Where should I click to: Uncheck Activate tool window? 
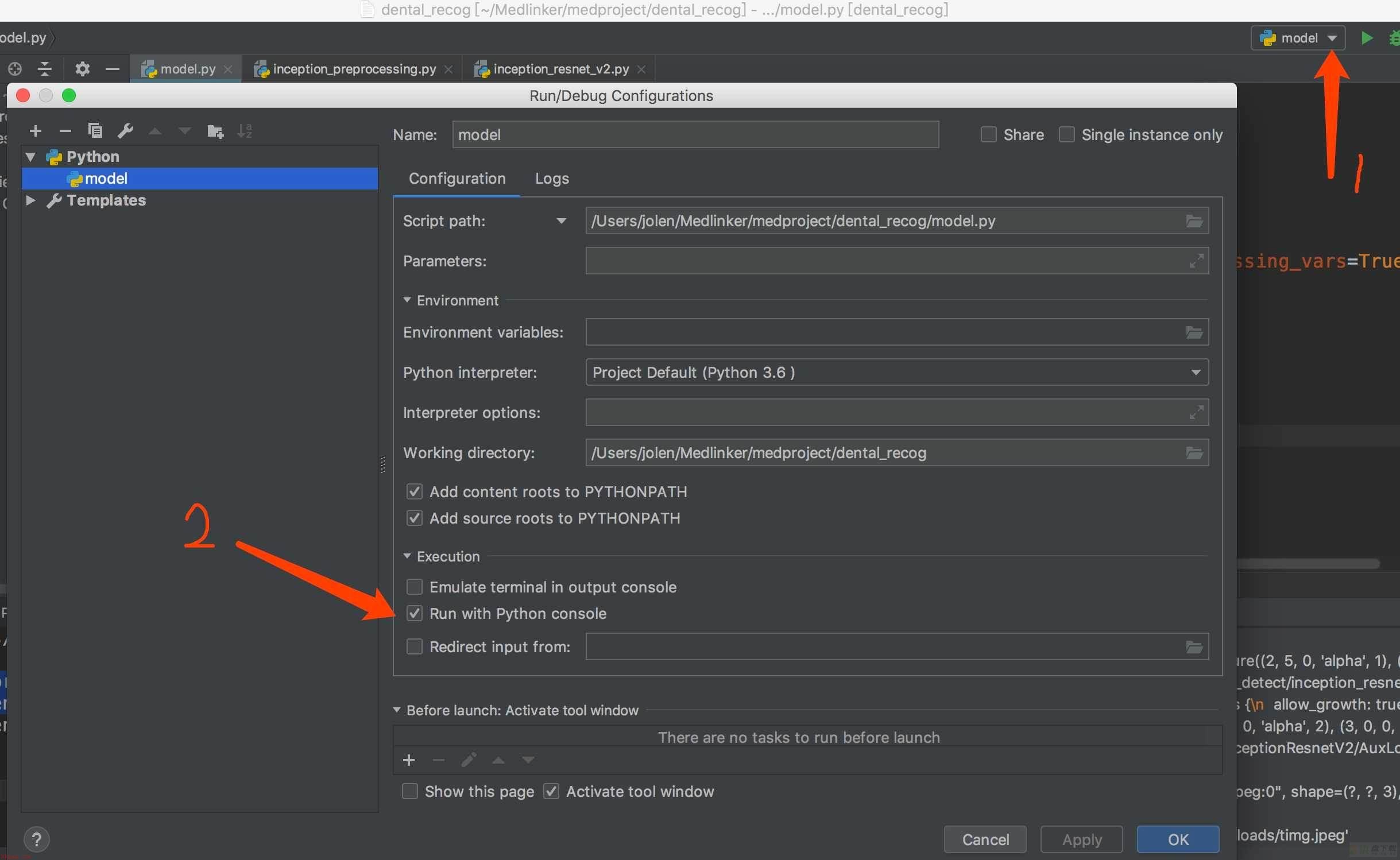tap(551, 791)
